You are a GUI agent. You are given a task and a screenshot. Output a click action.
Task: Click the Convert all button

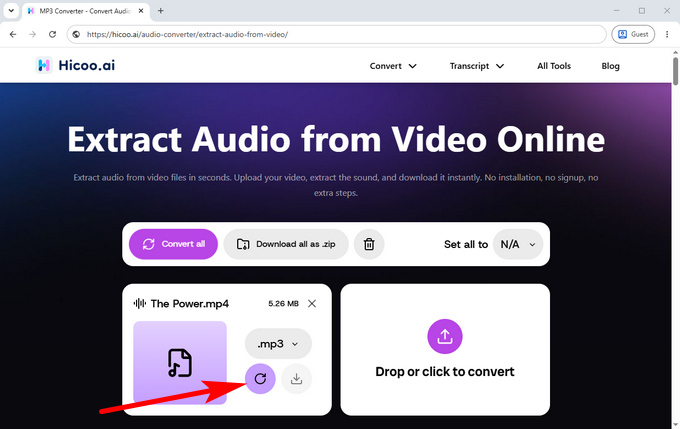click(173, 244)
